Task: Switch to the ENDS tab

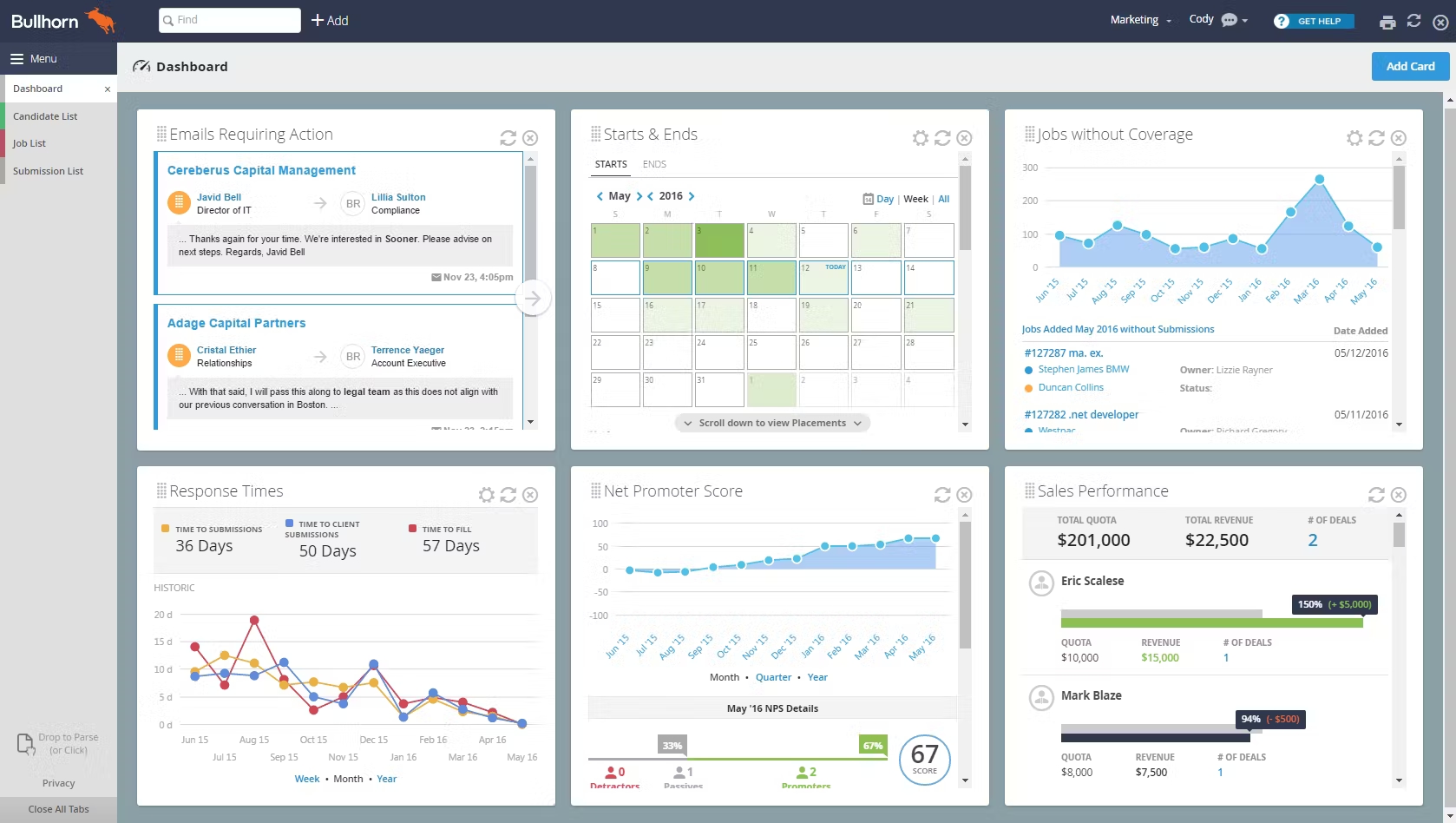Action: [x=654, y=164]
